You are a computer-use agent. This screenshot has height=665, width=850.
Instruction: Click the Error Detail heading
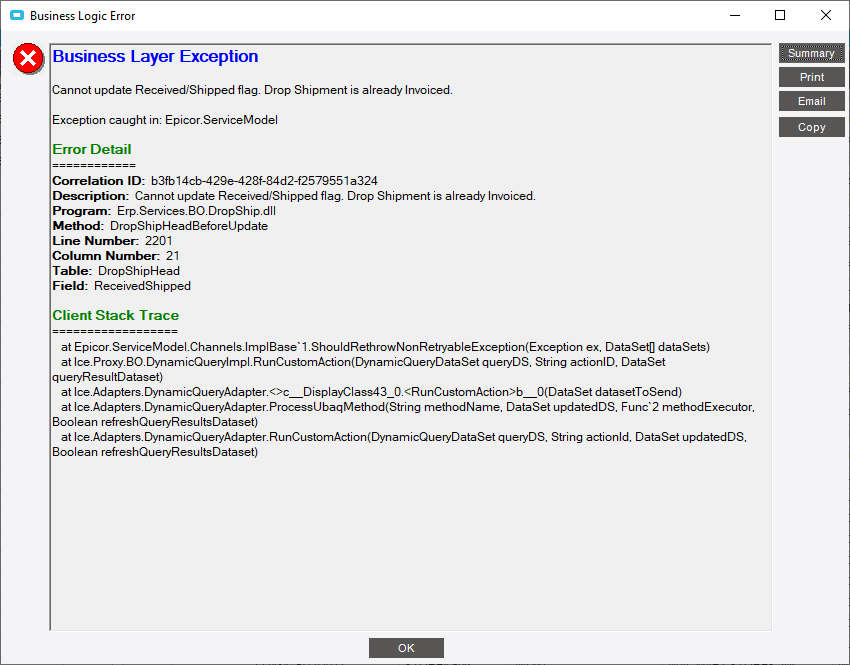point(92,149)
